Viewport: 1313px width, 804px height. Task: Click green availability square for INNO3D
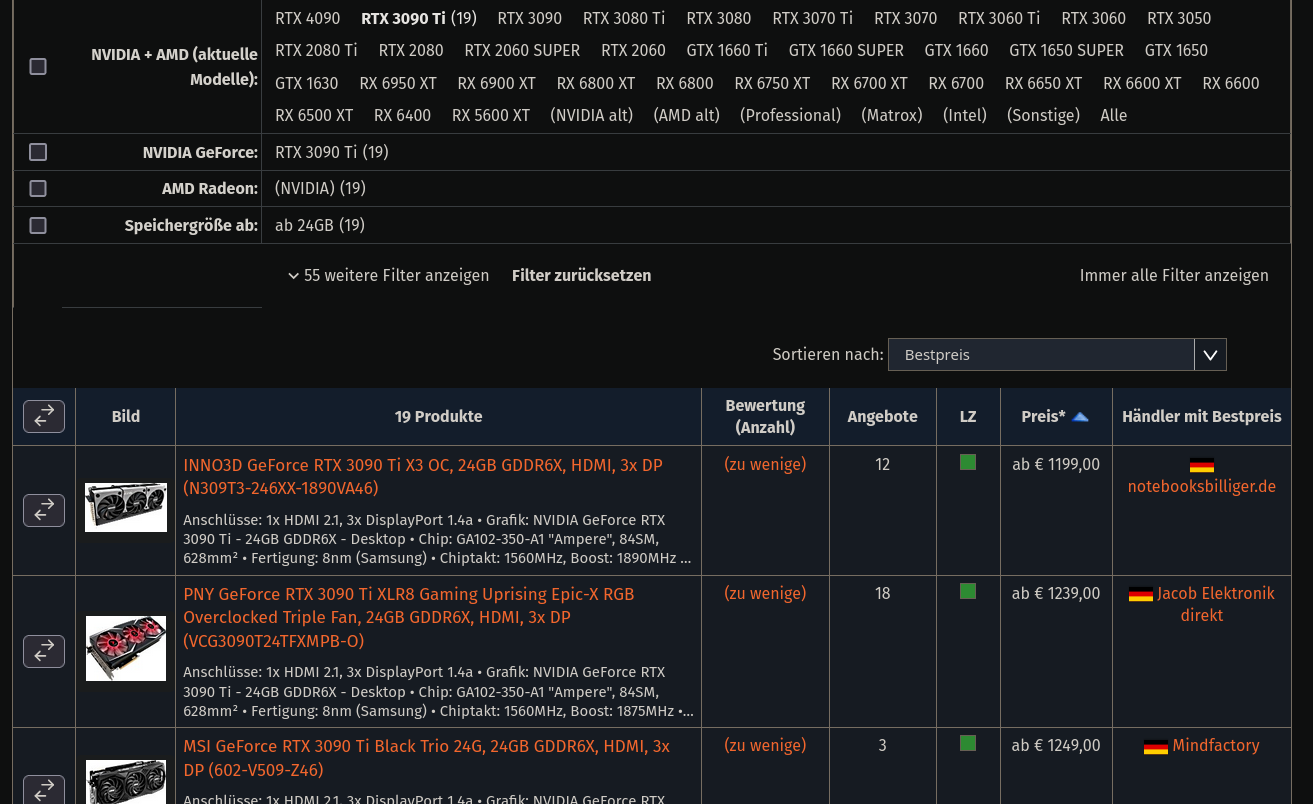point(968,462)
